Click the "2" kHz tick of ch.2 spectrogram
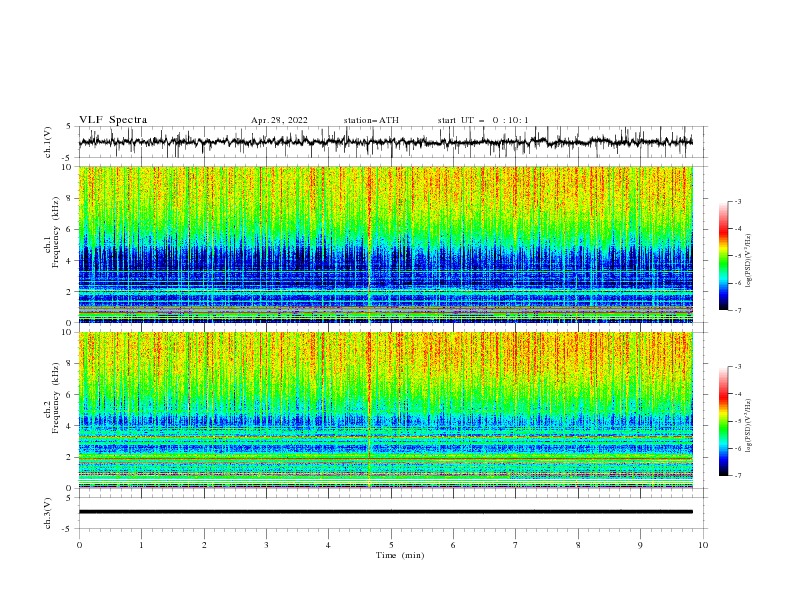The height and width of the screenshot is (612, 792). (x=69, y=457)
